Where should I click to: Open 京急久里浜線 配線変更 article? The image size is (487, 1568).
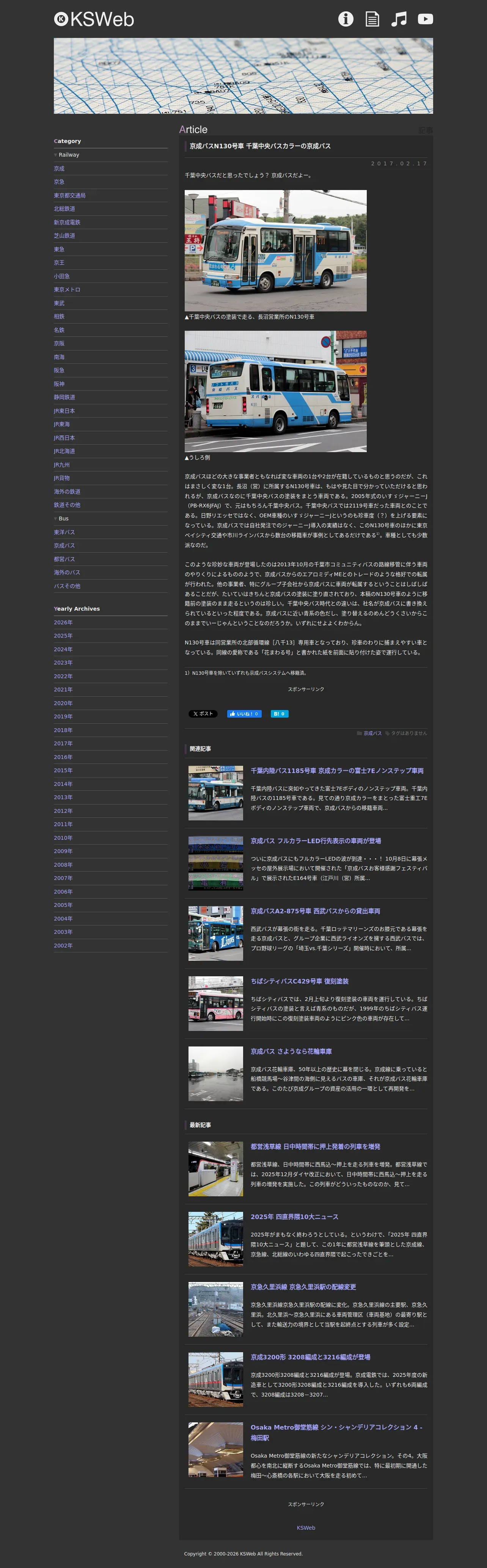303,1287
